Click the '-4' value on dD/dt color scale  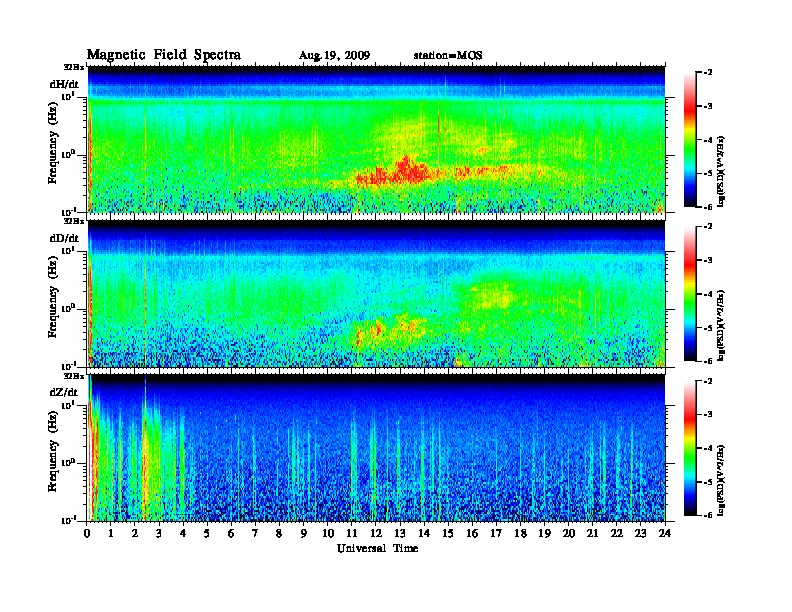coord(708,294)
